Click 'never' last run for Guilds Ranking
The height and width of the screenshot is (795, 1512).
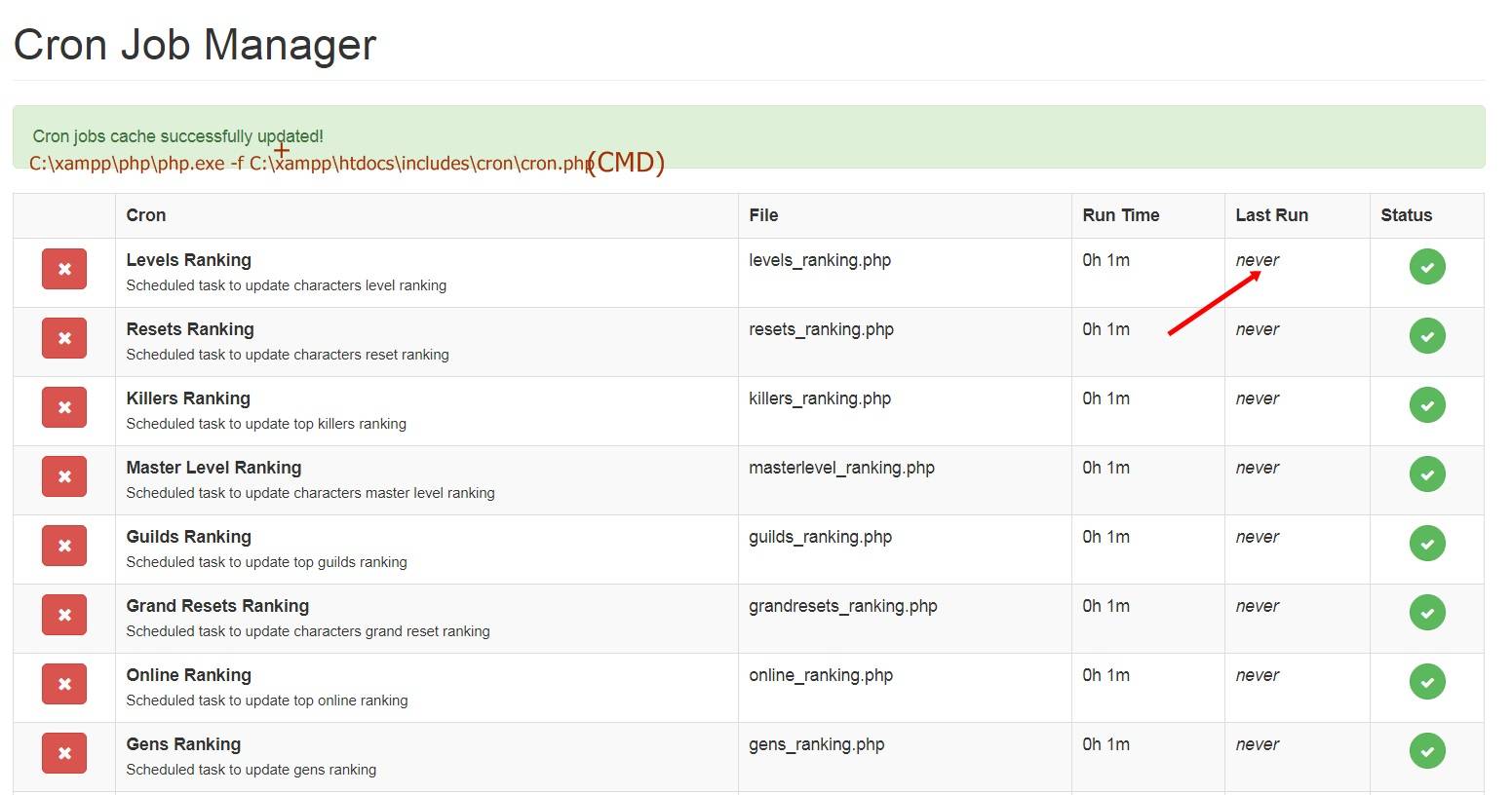tap(1258, 537)
